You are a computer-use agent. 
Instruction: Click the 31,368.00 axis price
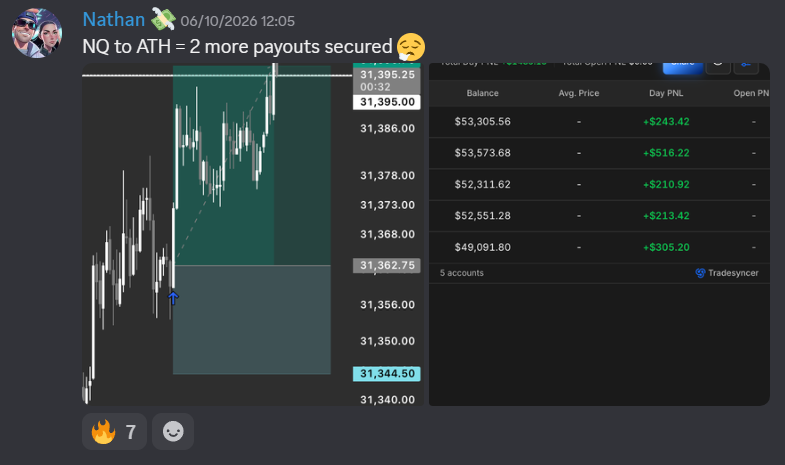pos(387,234)
